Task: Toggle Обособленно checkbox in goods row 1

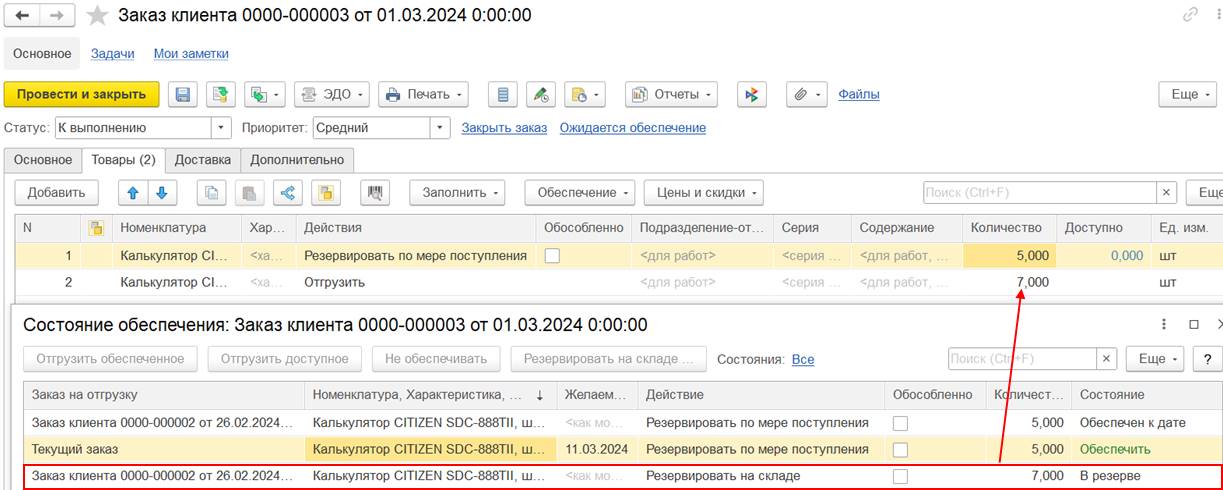Action: click(552, 256)
